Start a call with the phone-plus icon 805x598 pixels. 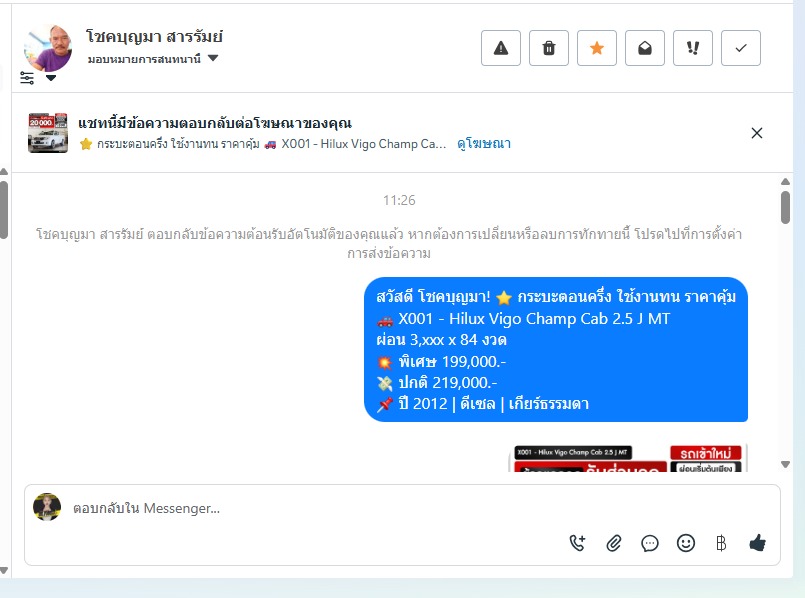tap(578, 543)
